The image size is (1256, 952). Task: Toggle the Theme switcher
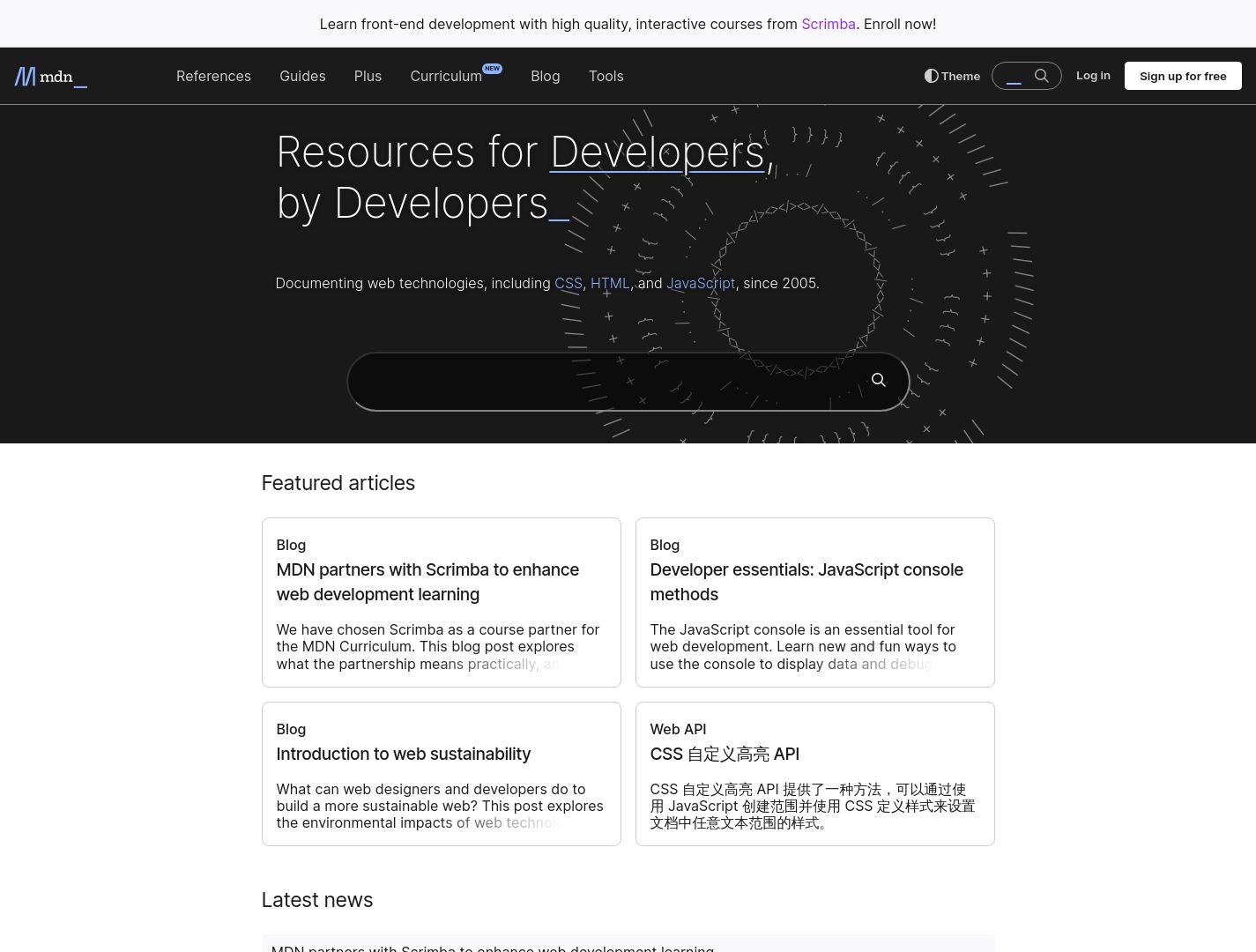[952, 76]
